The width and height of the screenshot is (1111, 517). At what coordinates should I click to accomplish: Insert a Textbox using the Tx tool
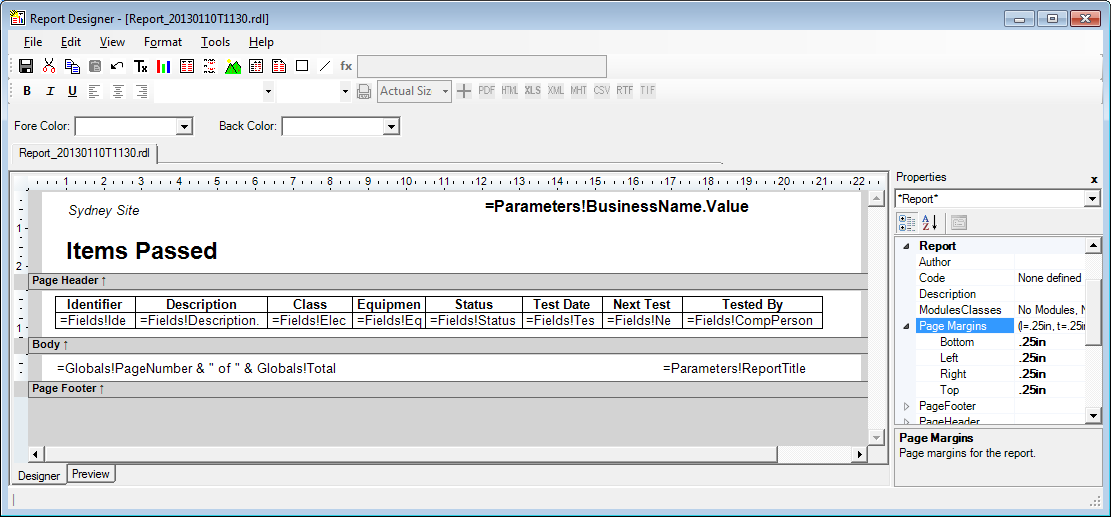[x=141, y=66]
